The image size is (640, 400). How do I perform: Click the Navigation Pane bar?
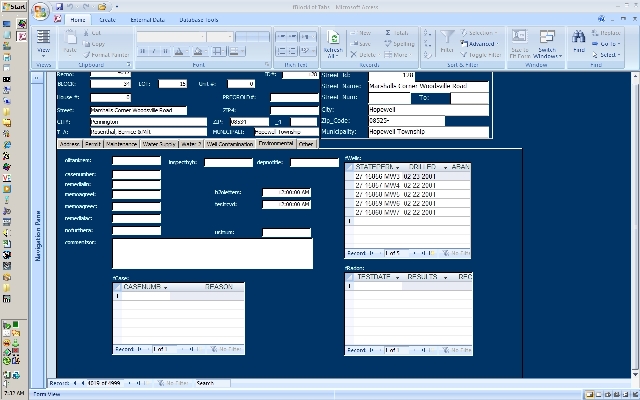tap(38, 235)
